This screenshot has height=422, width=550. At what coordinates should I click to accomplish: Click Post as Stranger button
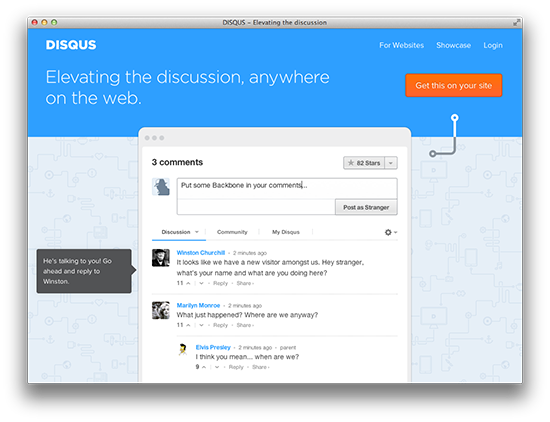pyautogui.click(x=366, y=207)
